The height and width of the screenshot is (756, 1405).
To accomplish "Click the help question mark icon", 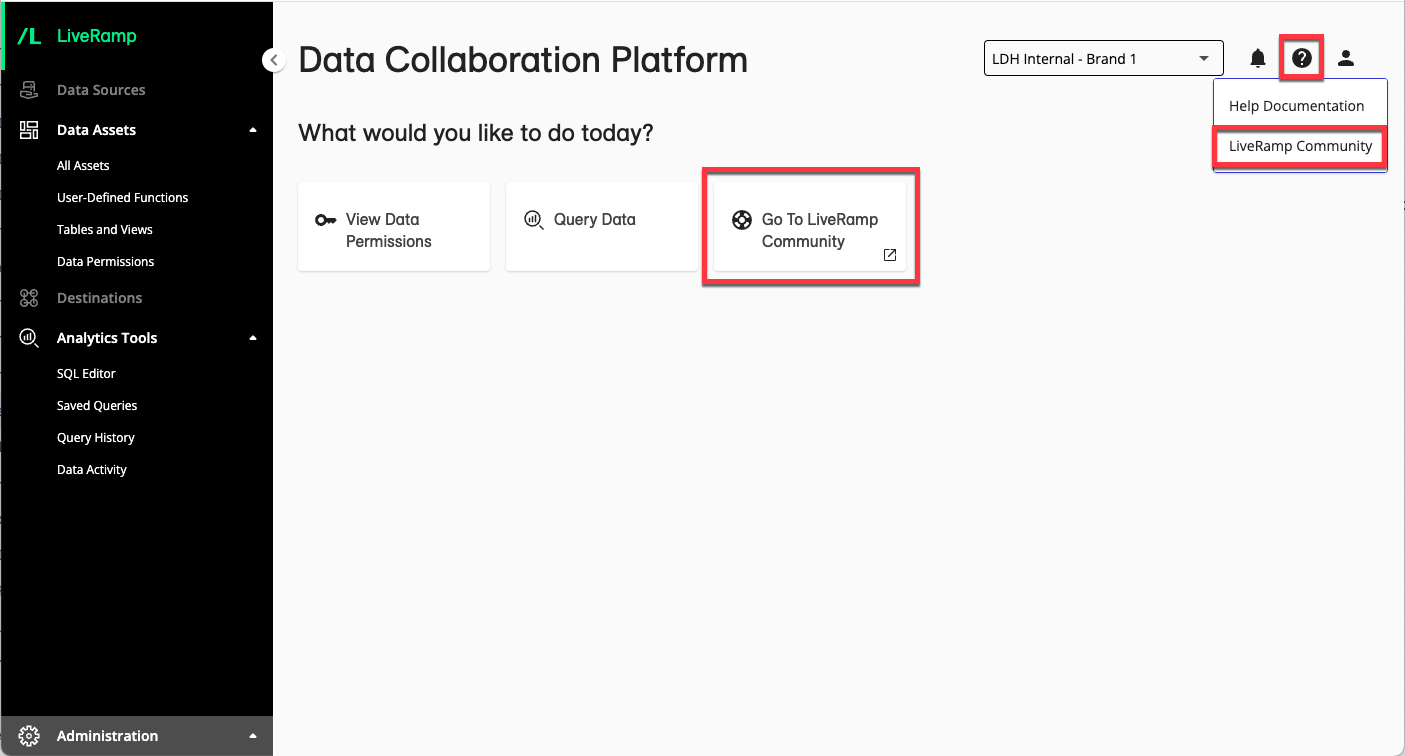I will click(x=1302, y=59).
